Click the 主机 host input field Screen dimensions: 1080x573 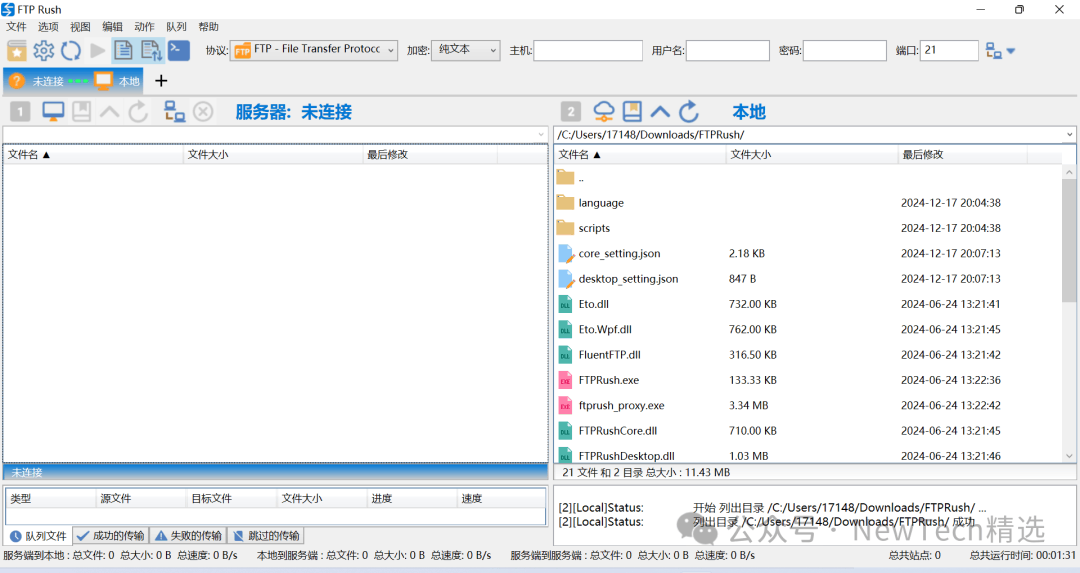click(x=587, y=51)
